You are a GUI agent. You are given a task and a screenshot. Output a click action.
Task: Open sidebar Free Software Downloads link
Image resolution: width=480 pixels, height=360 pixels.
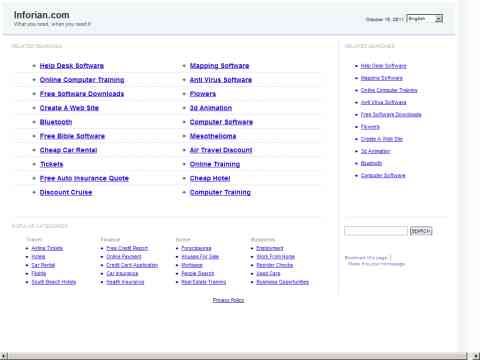click(391, 115)
